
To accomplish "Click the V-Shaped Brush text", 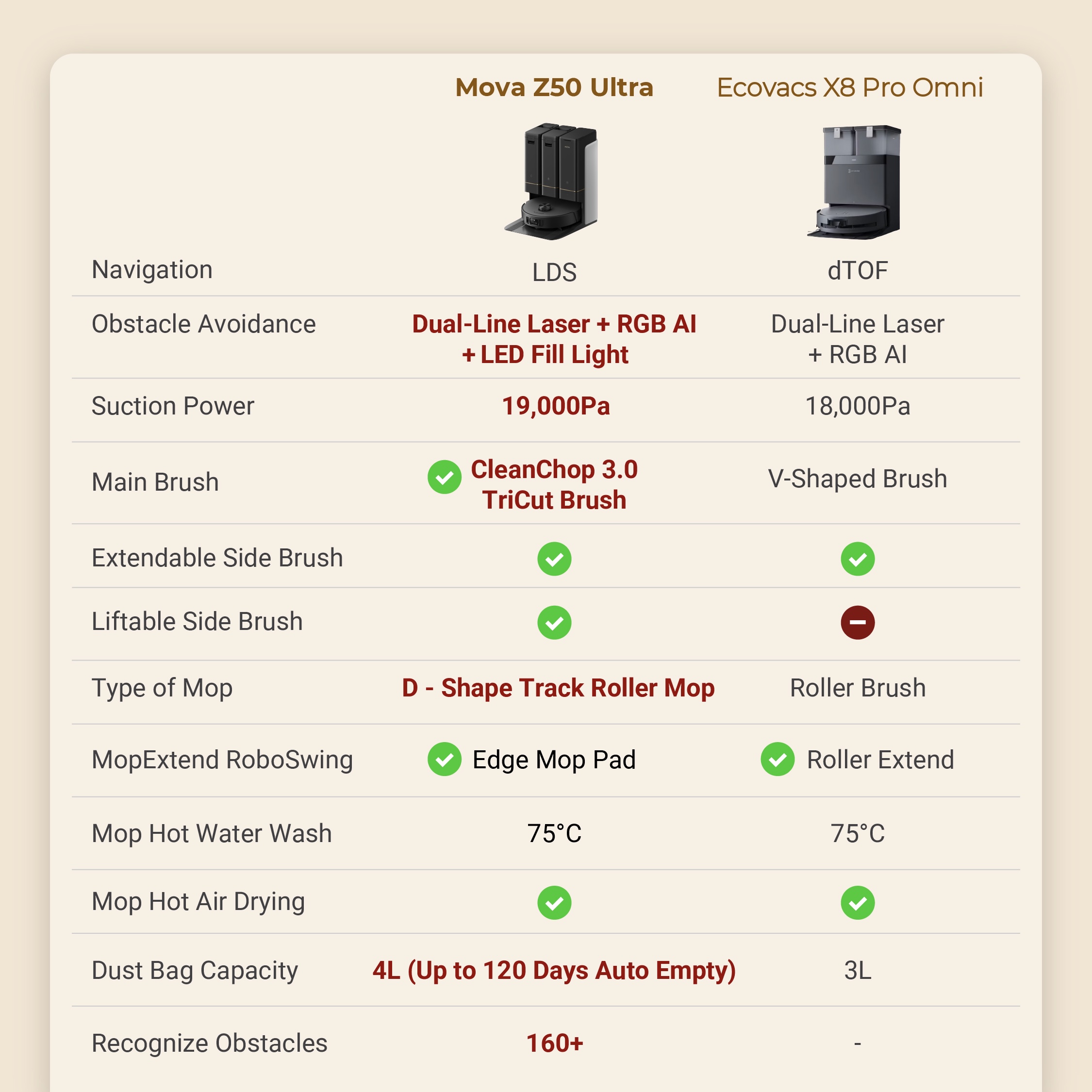I will [x=858, y=479].
